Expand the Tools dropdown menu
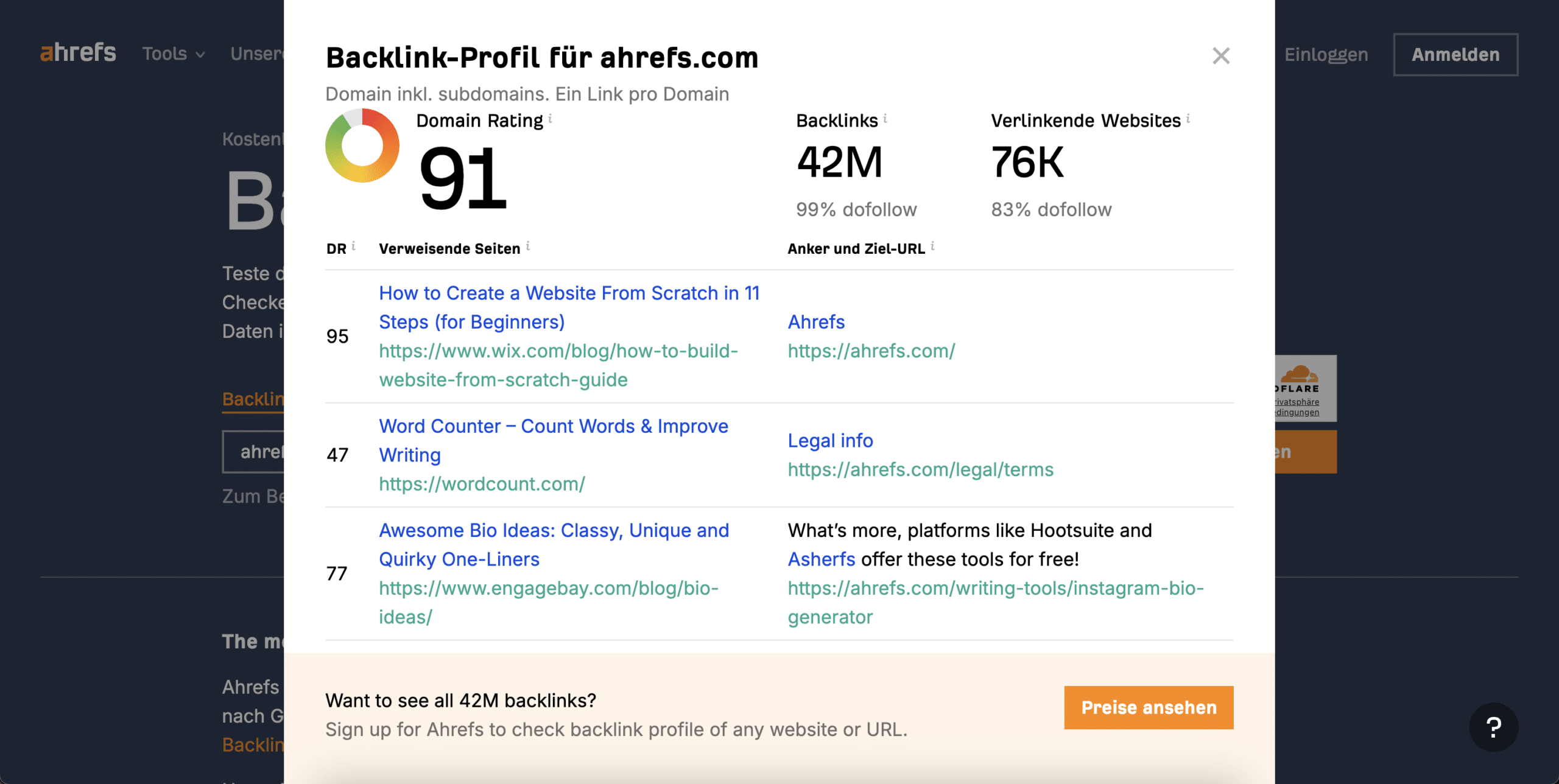This screenshot has height=784, width=1559. [x=174, y=54]
